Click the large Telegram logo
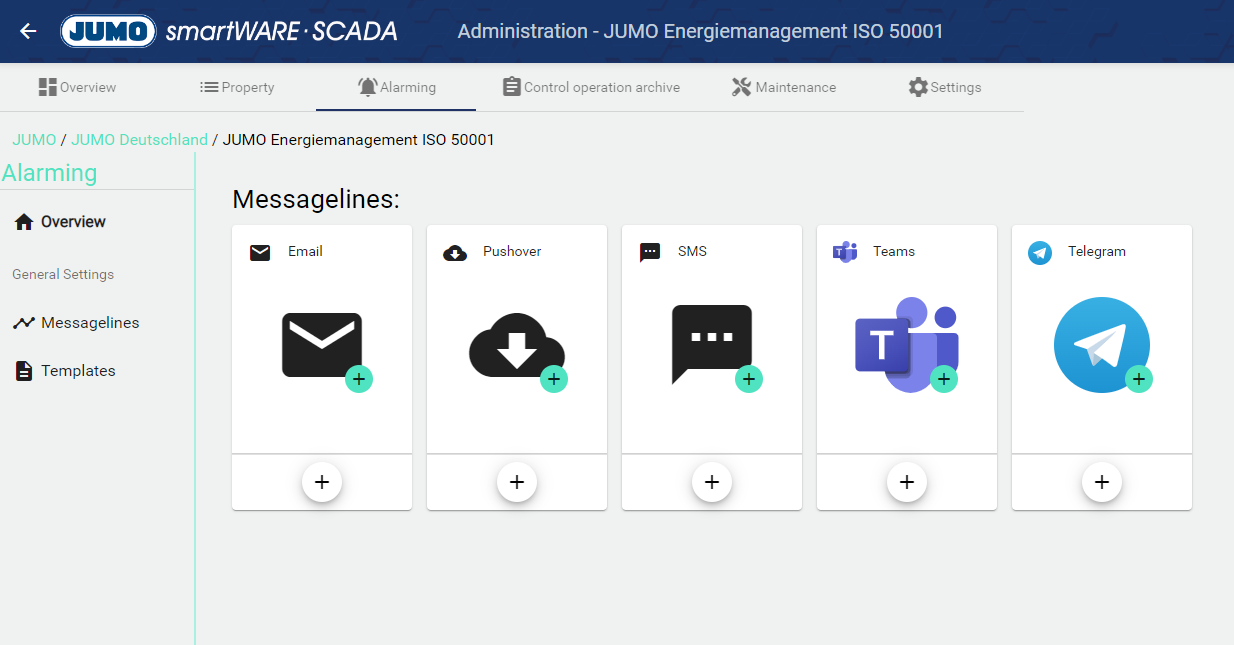The width and height of the screenshot is (1234, 645). [x=1101, y=345]
